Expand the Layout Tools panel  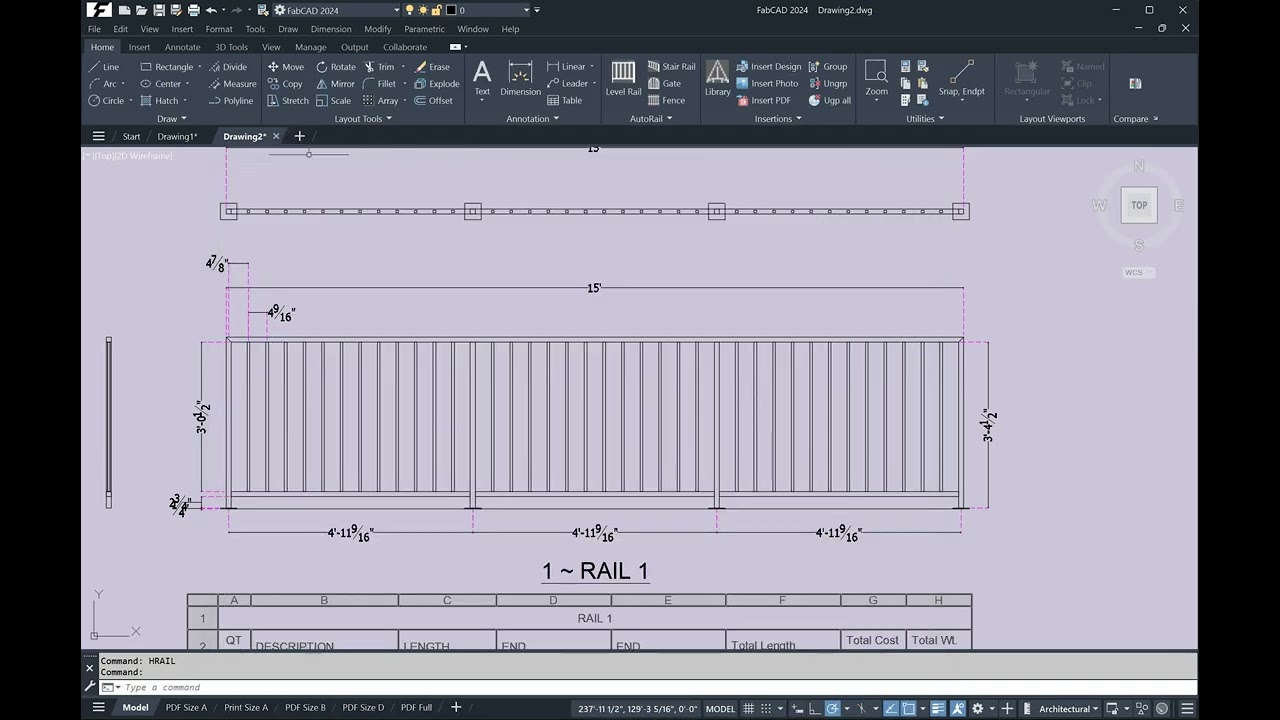(363, 119)
